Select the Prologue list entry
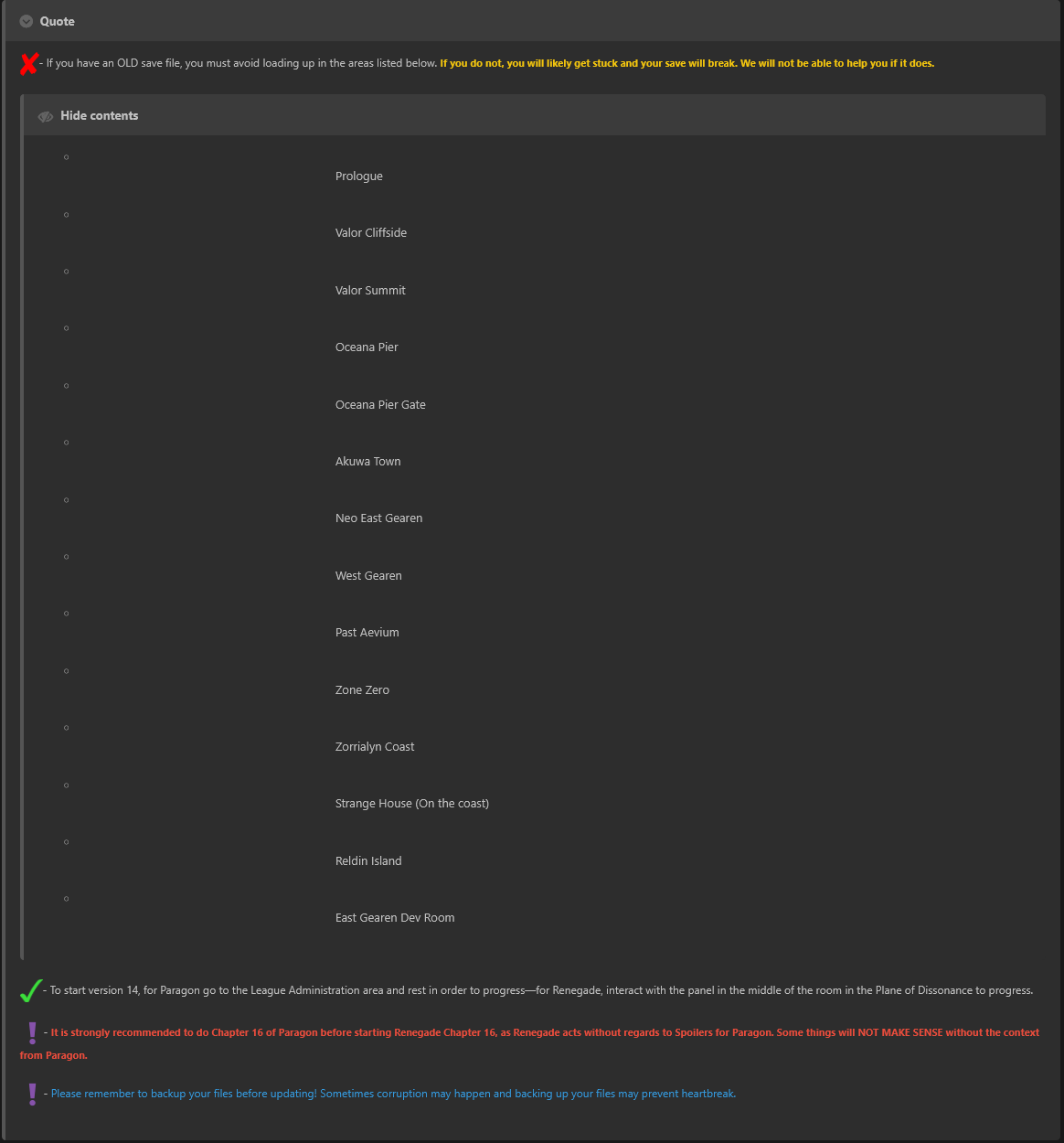Image resolution: width=1064 pixels, height=1143 pixels. pos(359,176)
